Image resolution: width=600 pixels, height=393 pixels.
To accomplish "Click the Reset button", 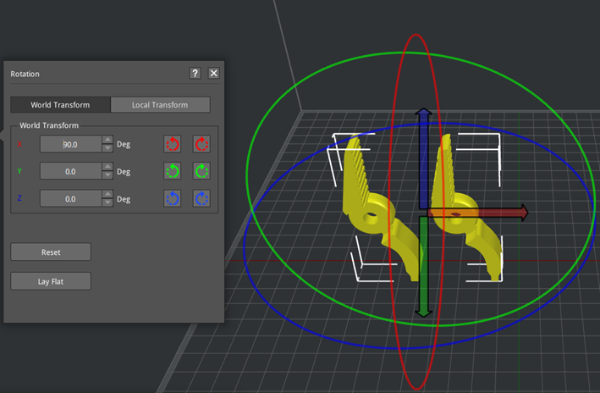I will [x=51, y=252].
